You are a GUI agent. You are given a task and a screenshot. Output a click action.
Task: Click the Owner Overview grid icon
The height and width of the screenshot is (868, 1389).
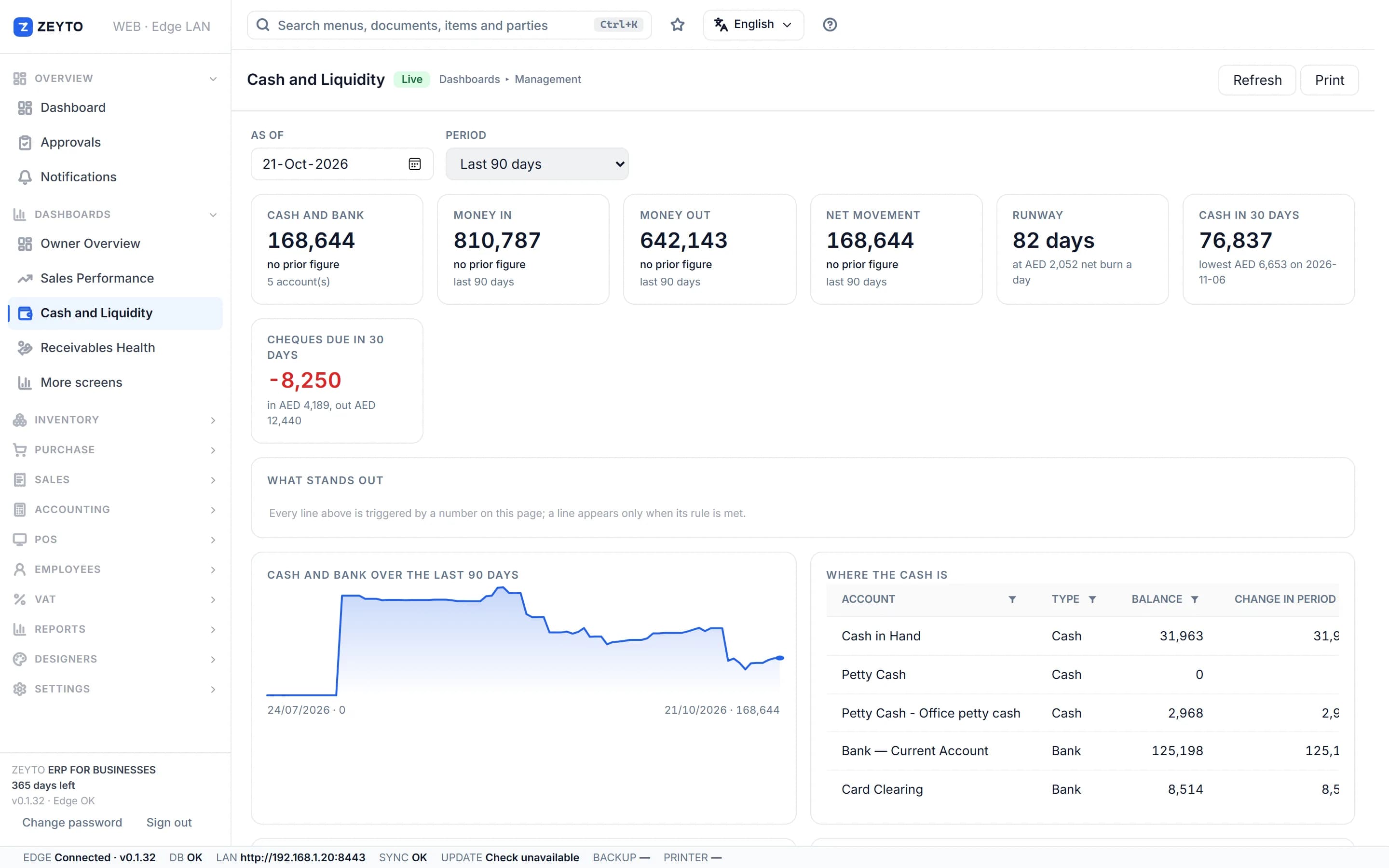25,244
